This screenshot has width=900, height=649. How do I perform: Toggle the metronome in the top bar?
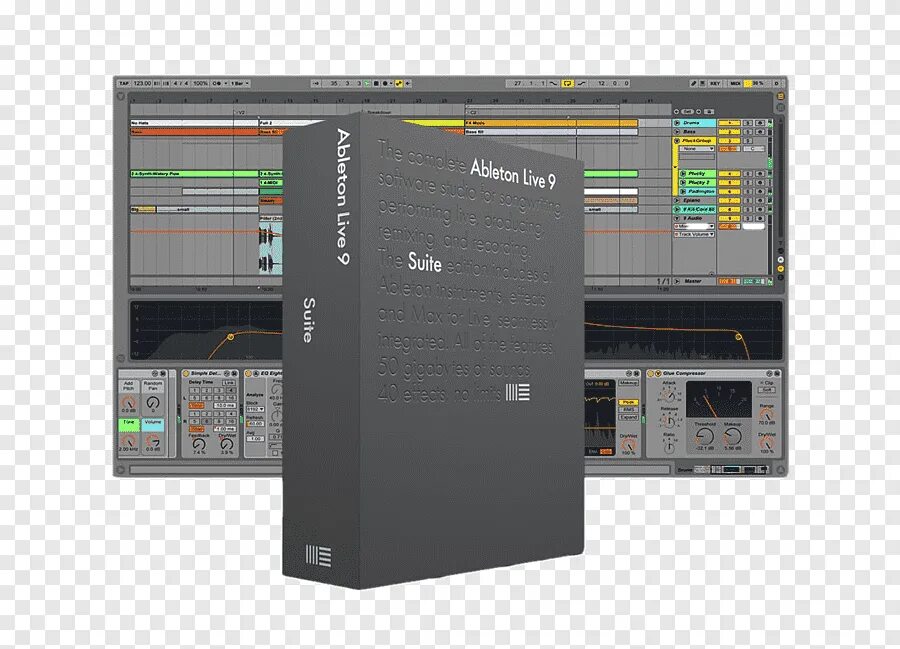[217, 83]
